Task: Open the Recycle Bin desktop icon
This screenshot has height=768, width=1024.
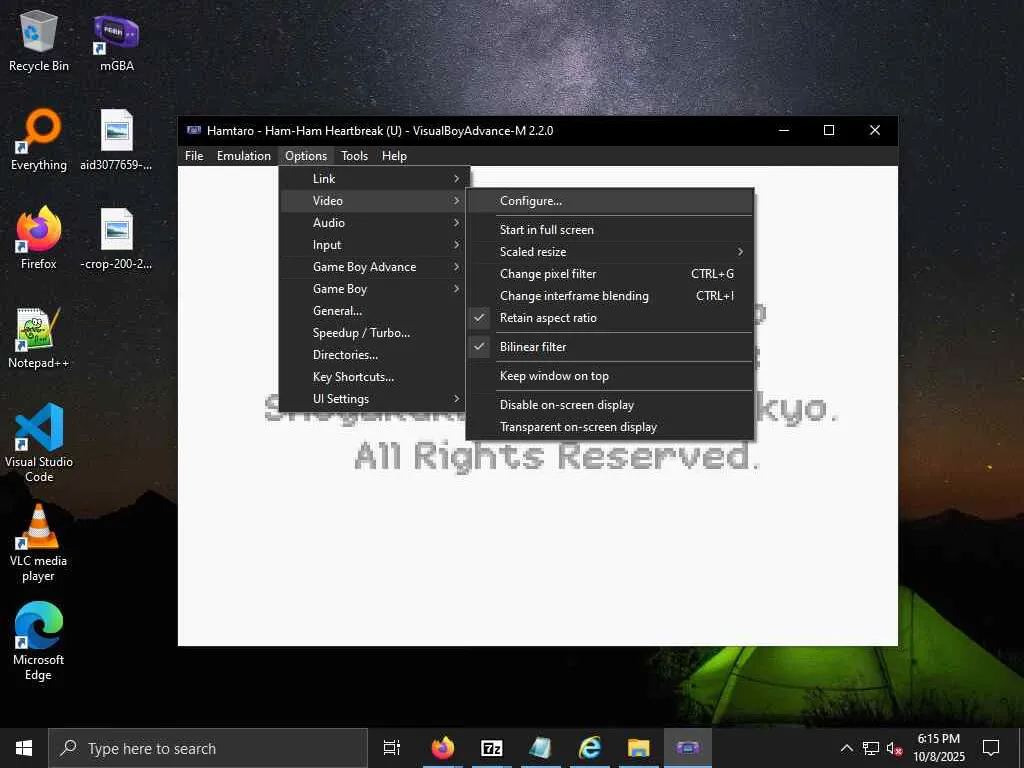Action: pos(39,40)
